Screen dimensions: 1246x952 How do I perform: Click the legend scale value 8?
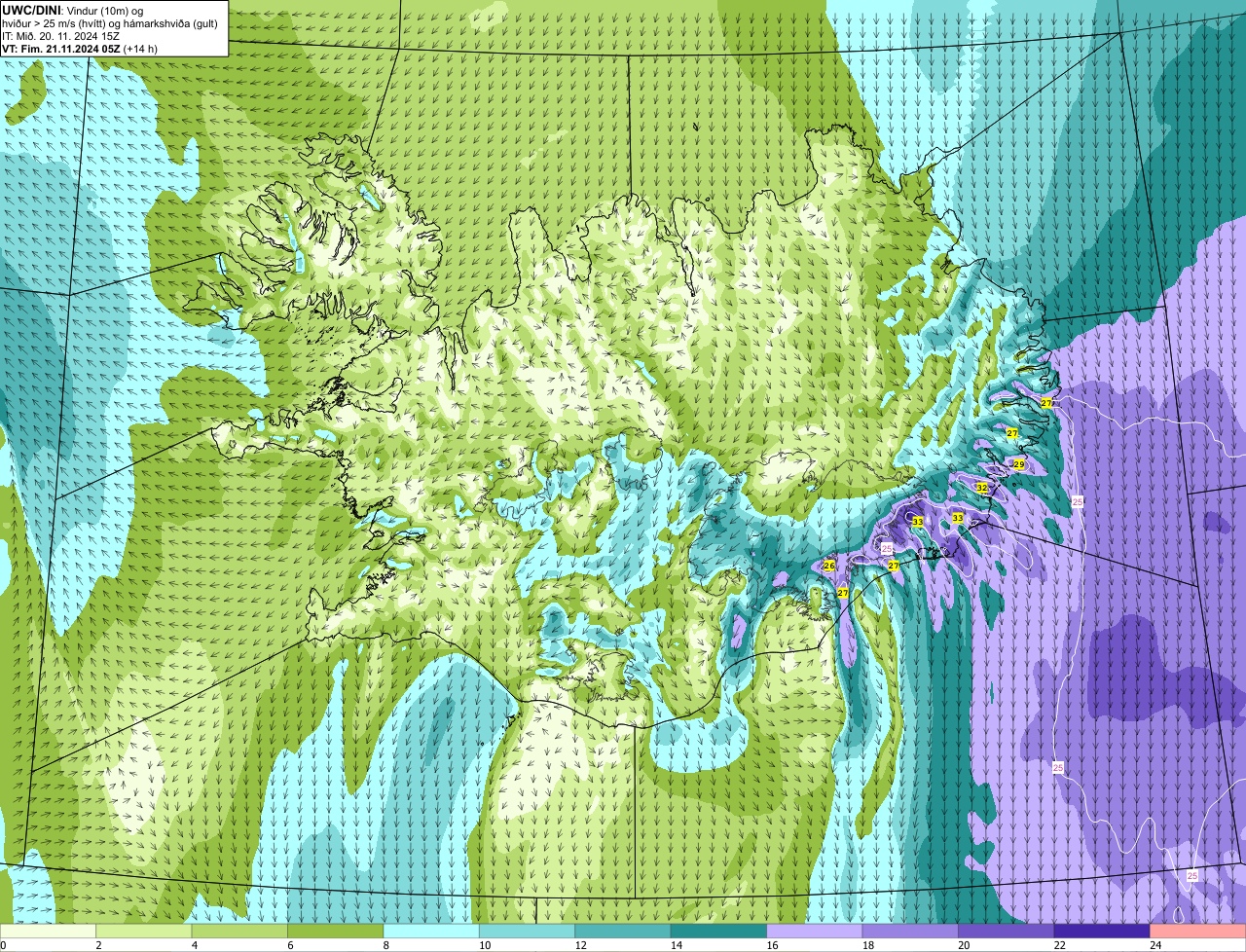[x=386, y=944]
